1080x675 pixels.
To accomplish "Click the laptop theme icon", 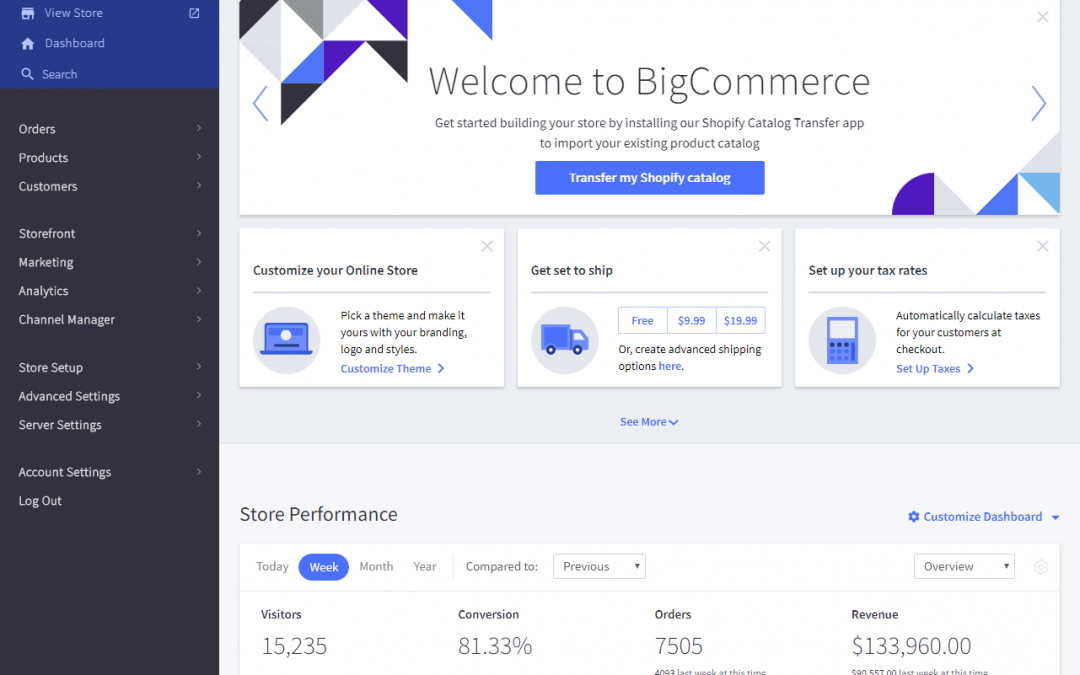I will pos(287,340).
